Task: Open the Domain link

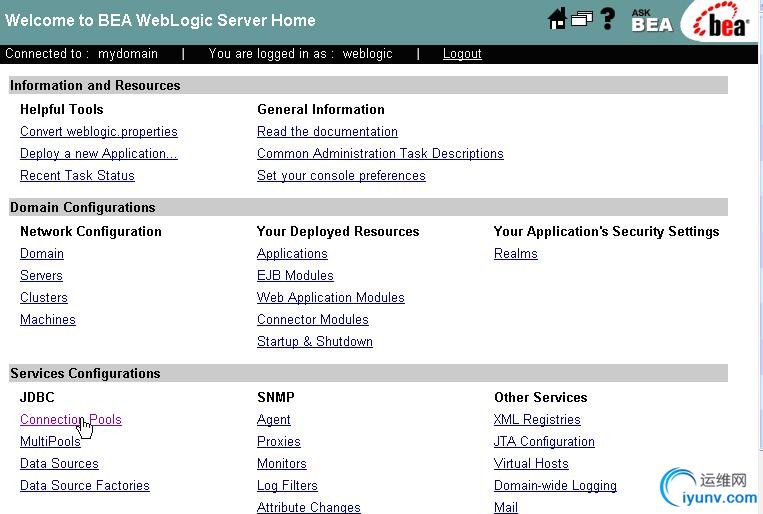Action: tap(42, 254)
